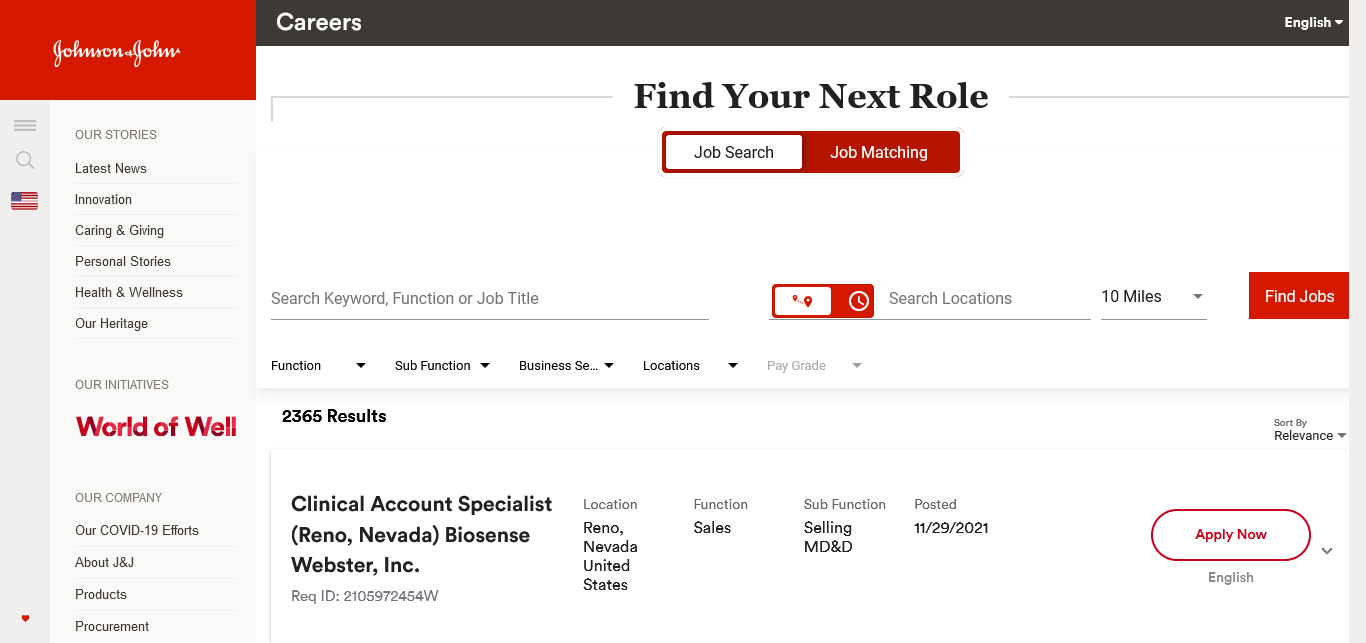Open the Latest News link
Viewport: 1366px width, 643px height.
(111, 168)
